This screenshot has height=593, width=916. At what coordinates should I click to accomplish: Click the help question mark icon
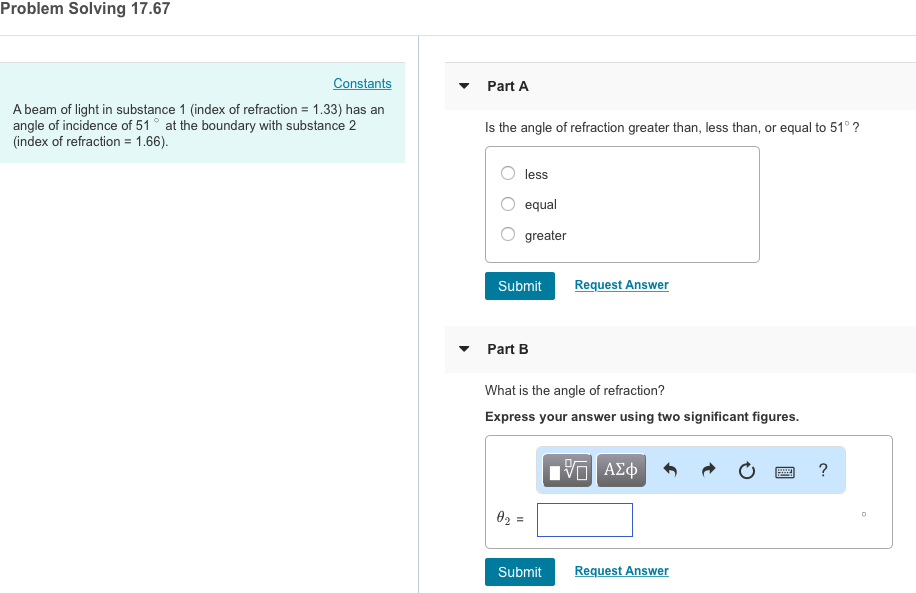[x=822, y=470]
